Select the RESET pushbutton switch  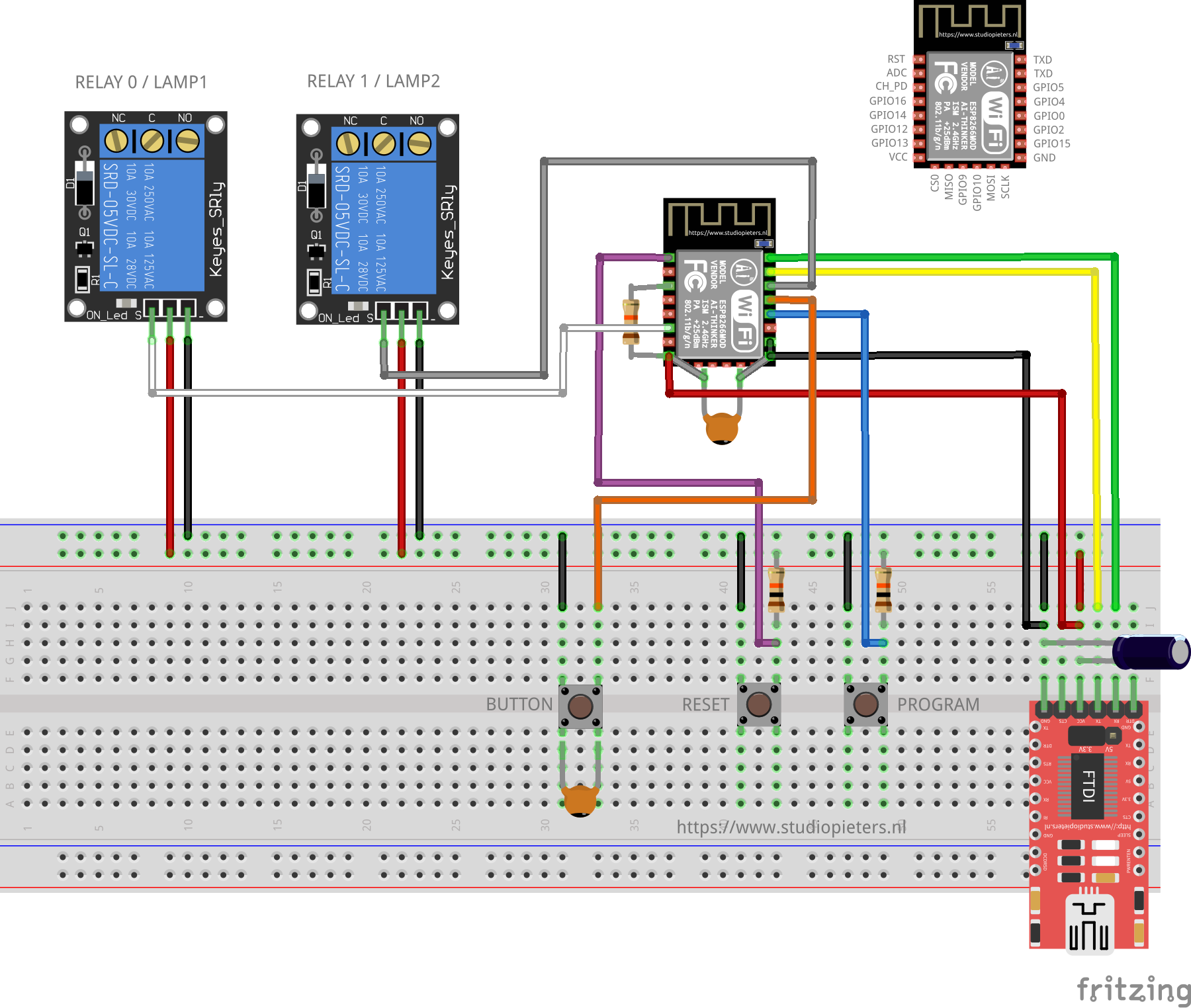pyautogui.click(x=759, y=704)
